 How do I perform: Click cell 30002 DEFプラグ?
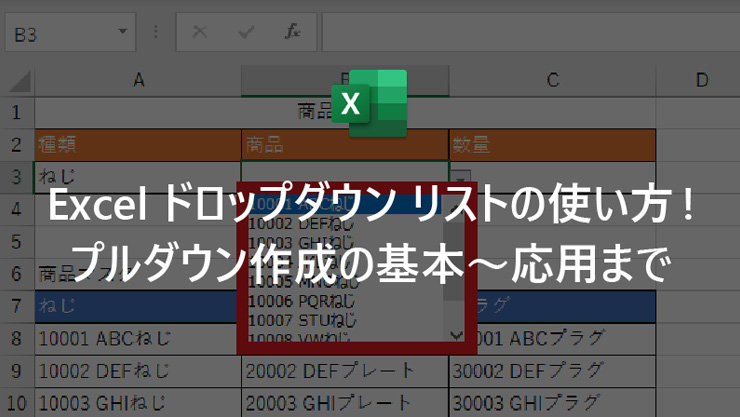pyautogui.click(x=552, y=371)
